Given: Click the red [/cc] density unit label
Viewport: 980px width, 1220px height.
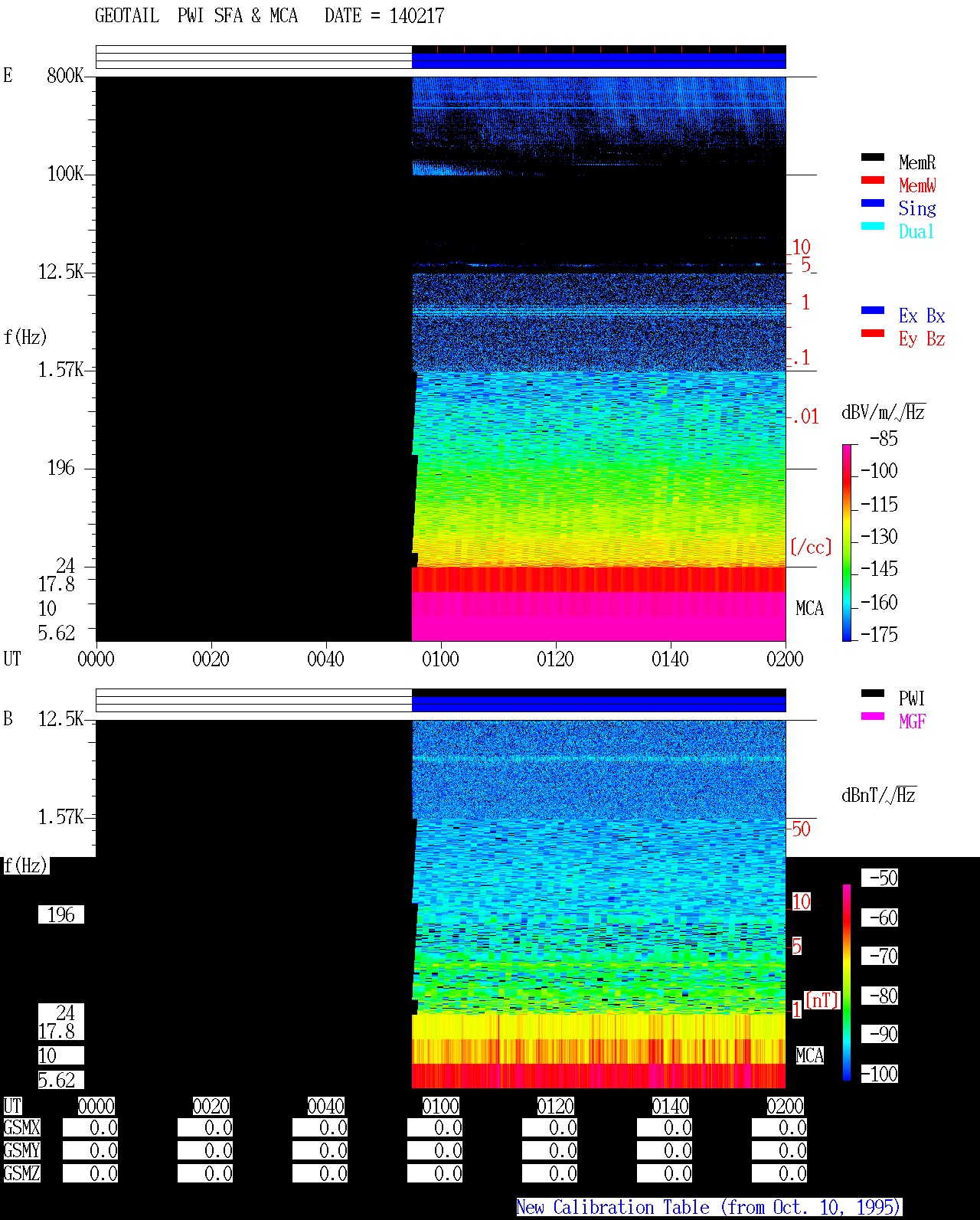Looking at the screenshot, I should coord(811,547).
